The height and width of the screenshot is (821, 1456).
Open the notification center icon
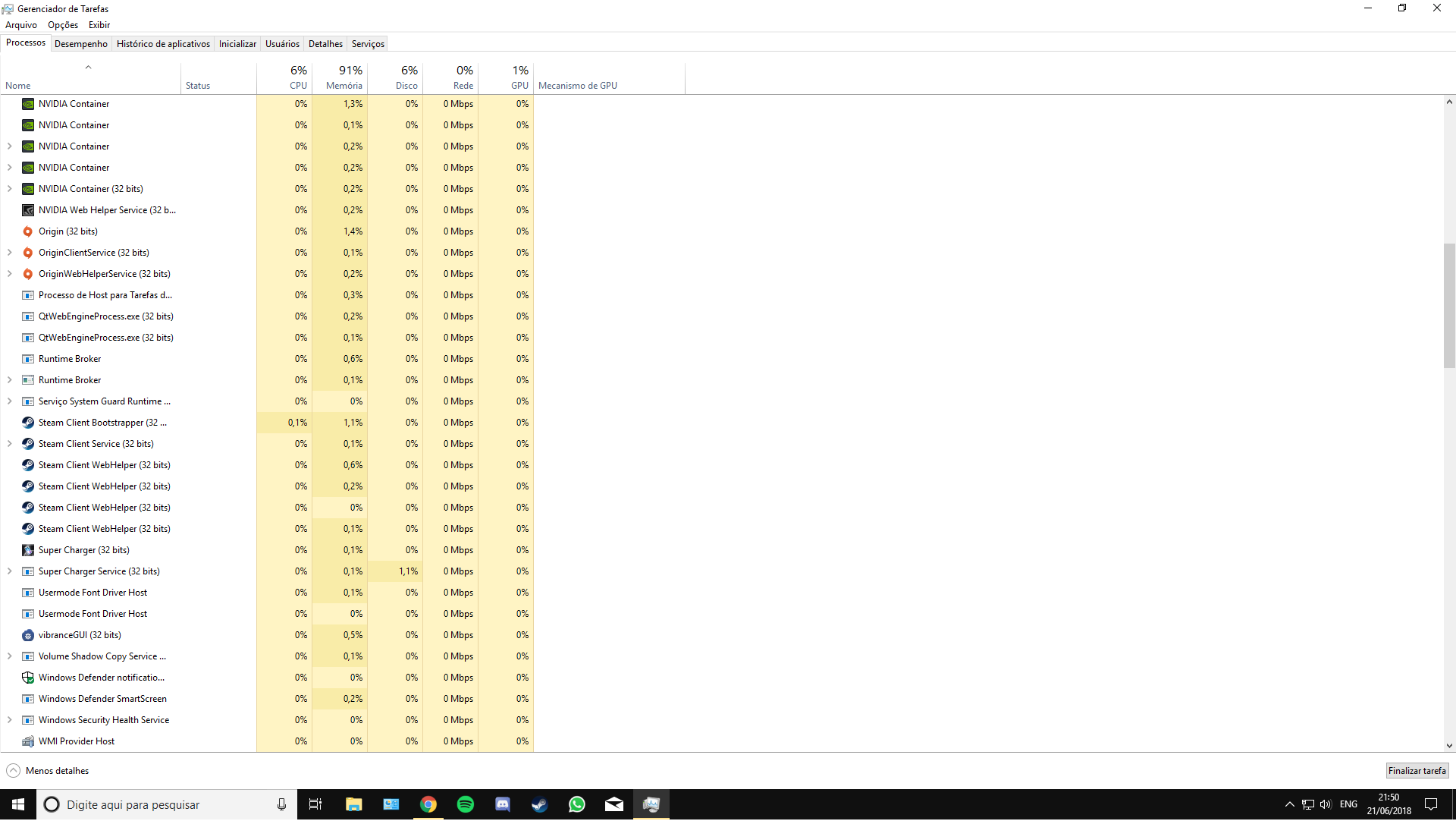(1431, 804)
